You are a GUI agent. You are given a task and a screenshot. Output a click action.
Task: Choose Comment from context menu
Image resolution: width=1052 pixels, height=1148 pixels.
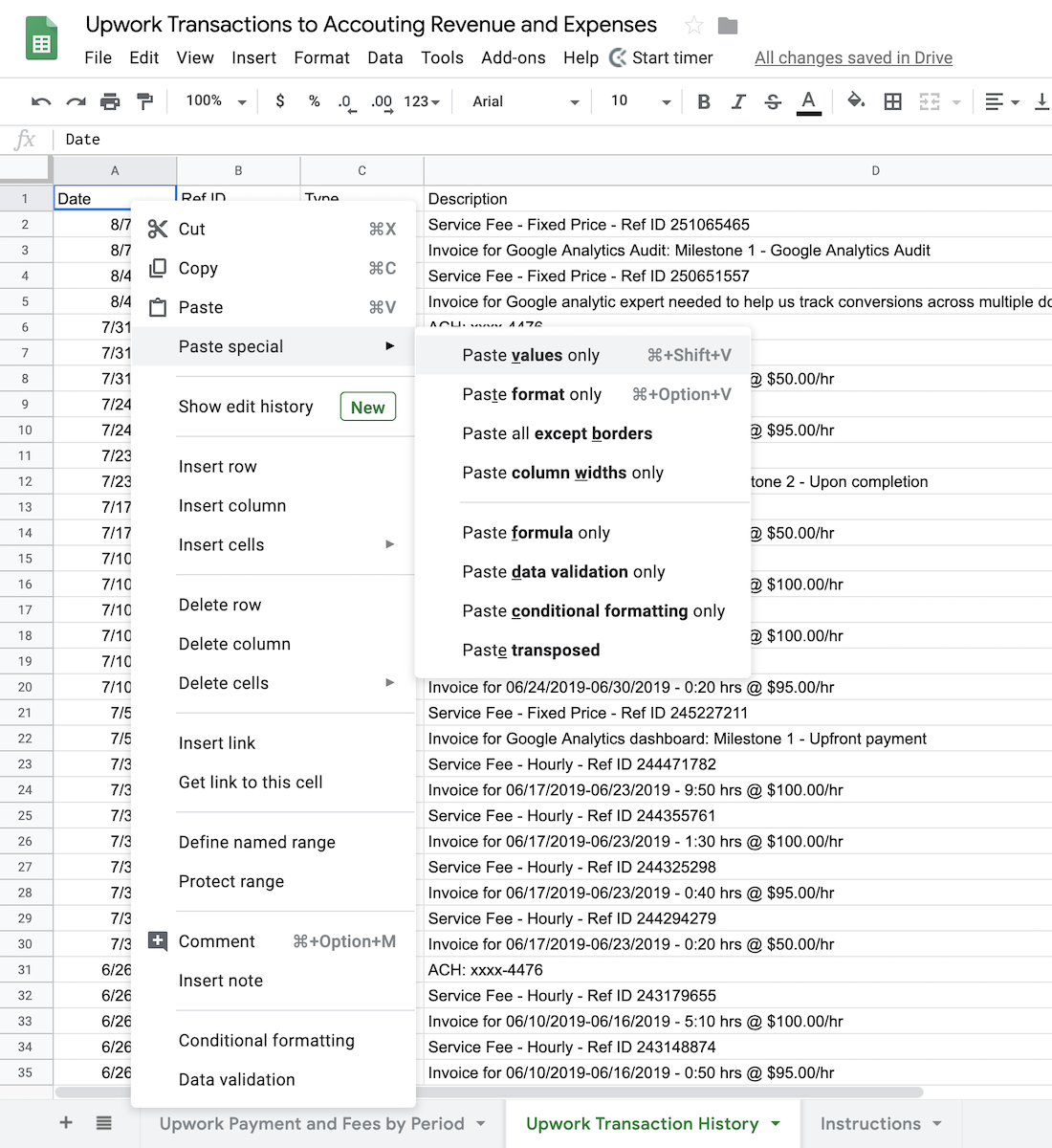point(274,941)
